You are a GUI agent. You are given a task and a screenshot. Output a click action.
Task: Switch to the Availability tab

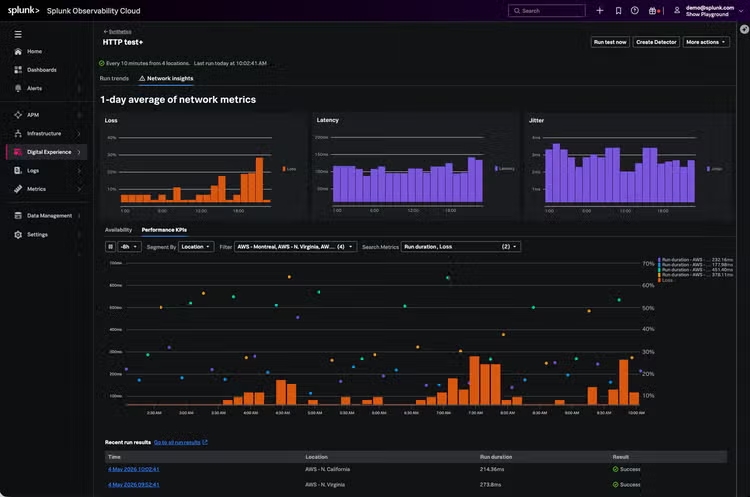pos(118,230)
